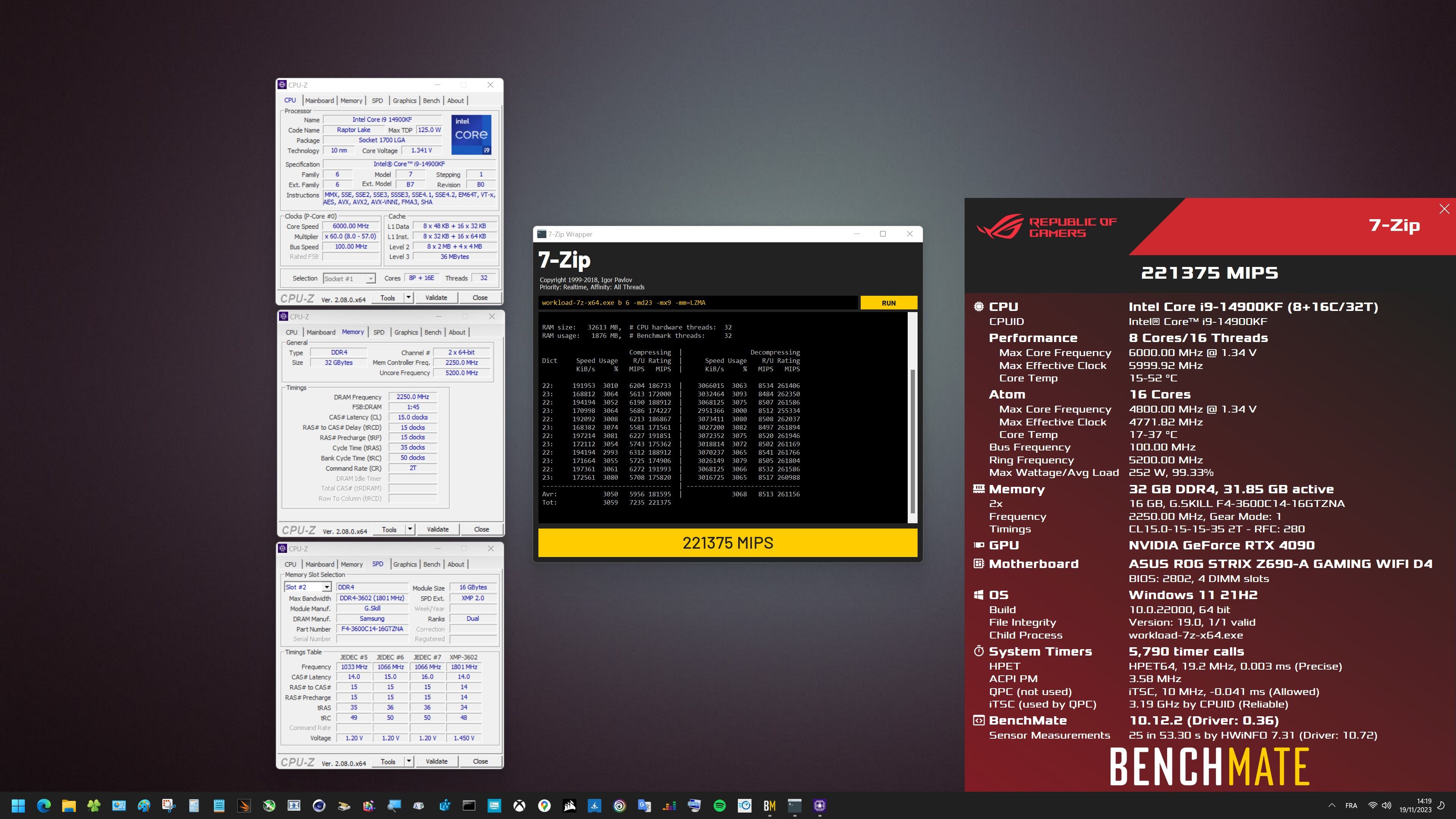
Task: Click the volume speaker tray icon
Action: point(1387,805)
